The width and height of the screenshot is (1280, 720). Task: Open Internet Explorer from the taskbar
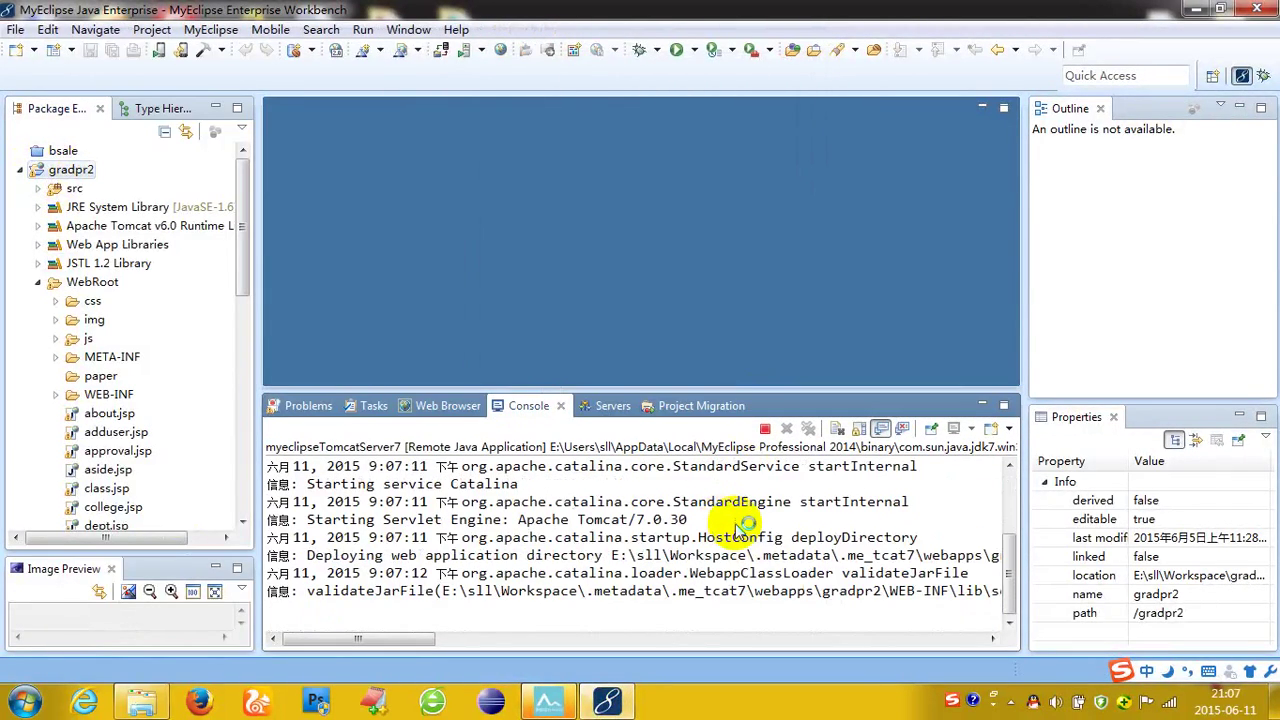83,701
